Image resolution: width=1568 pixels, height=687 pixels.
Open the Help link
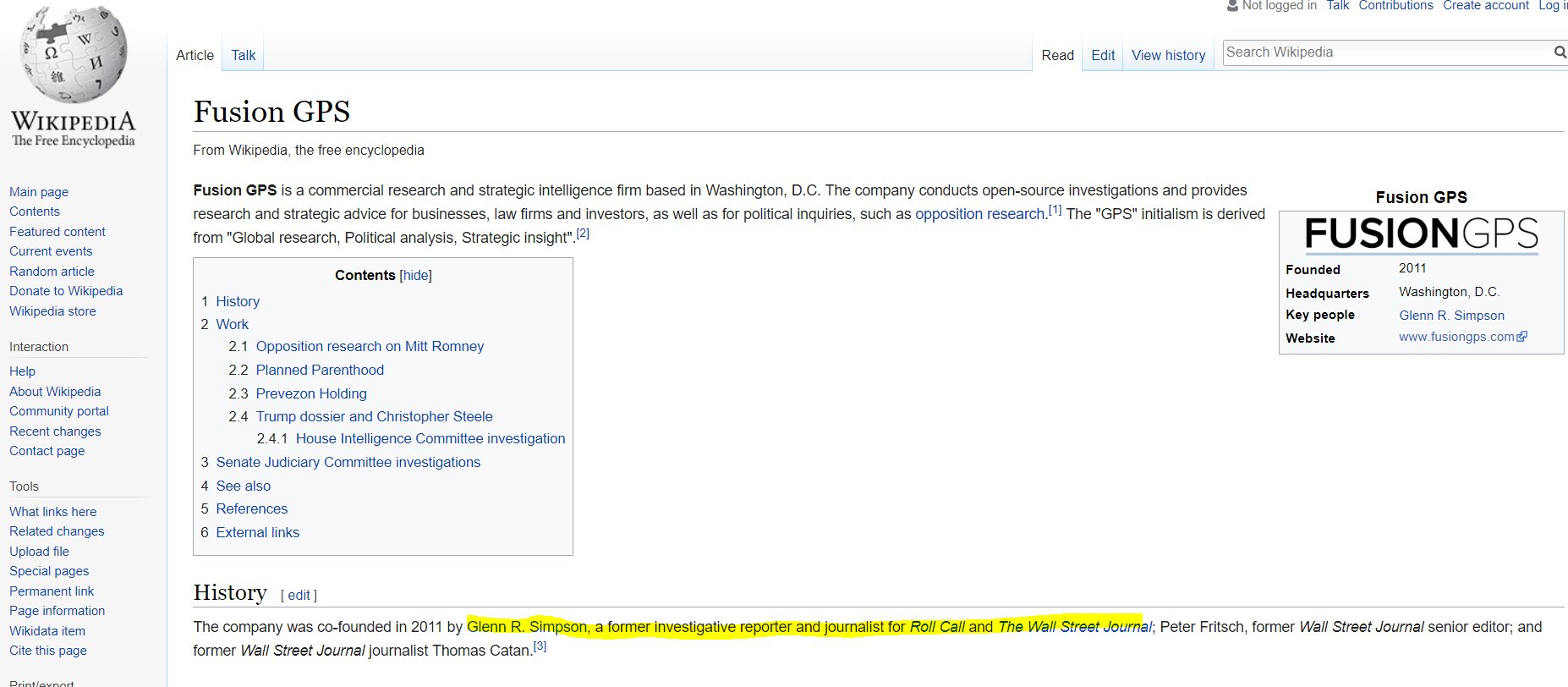click(x=22, y=371)
